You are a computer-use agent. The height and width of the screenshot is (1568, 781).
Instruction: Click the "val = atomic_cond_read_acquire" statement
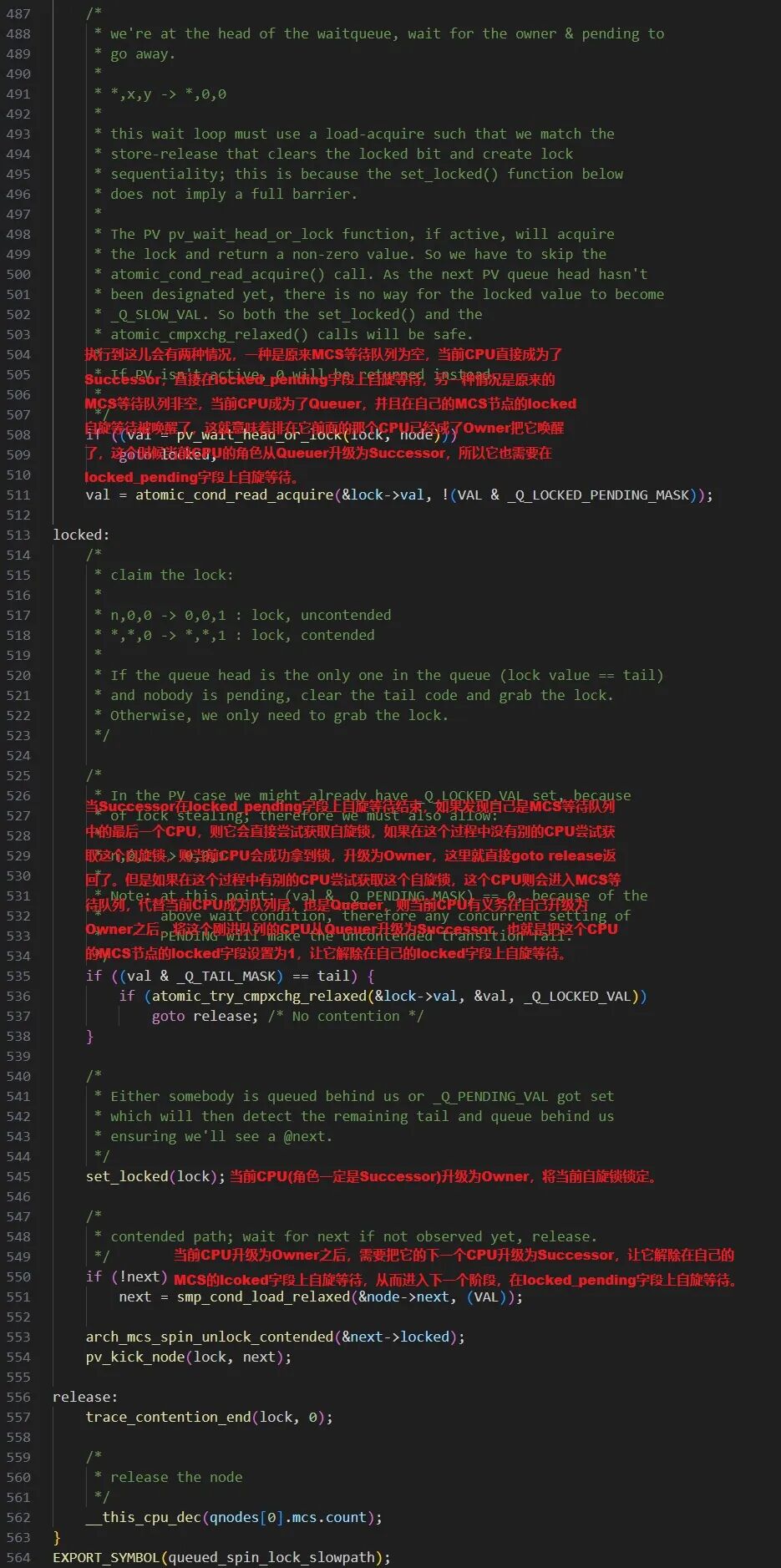(399, 495)
